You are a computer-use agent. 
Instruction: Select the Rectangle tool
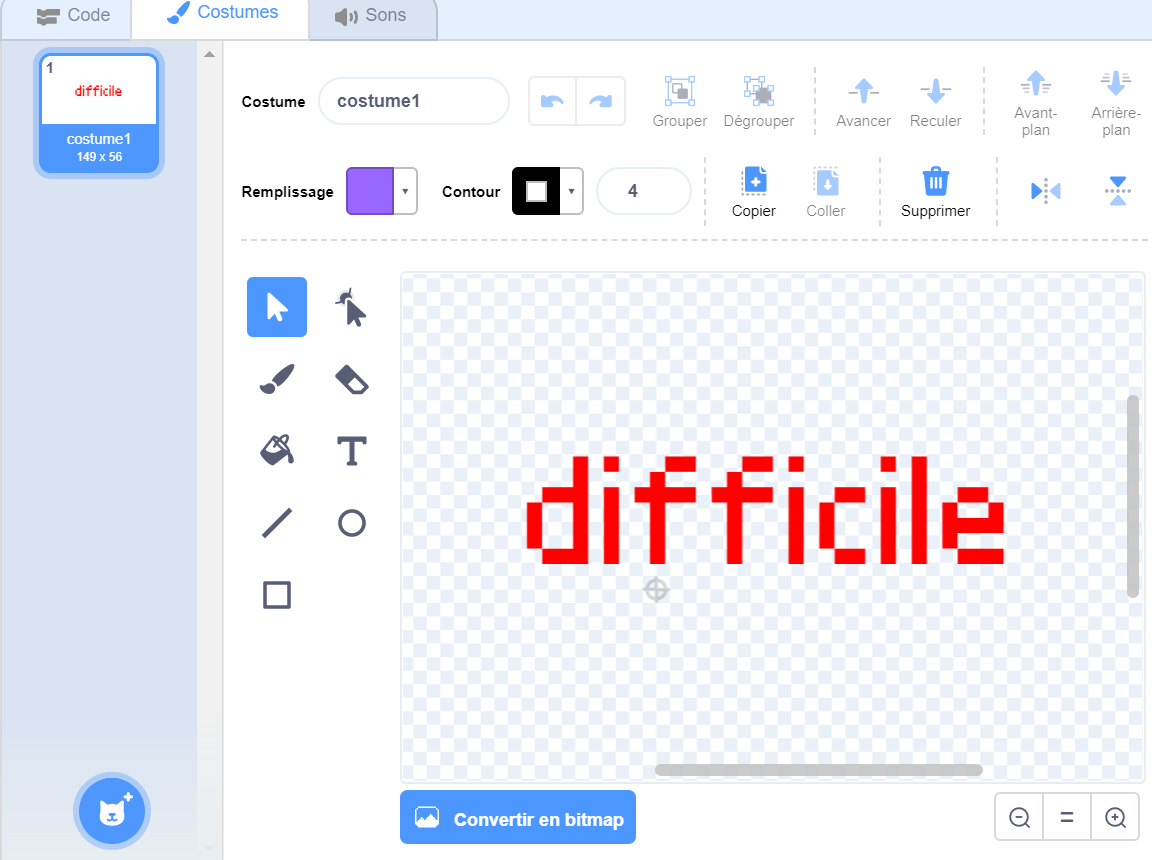(x=277, y=595)
